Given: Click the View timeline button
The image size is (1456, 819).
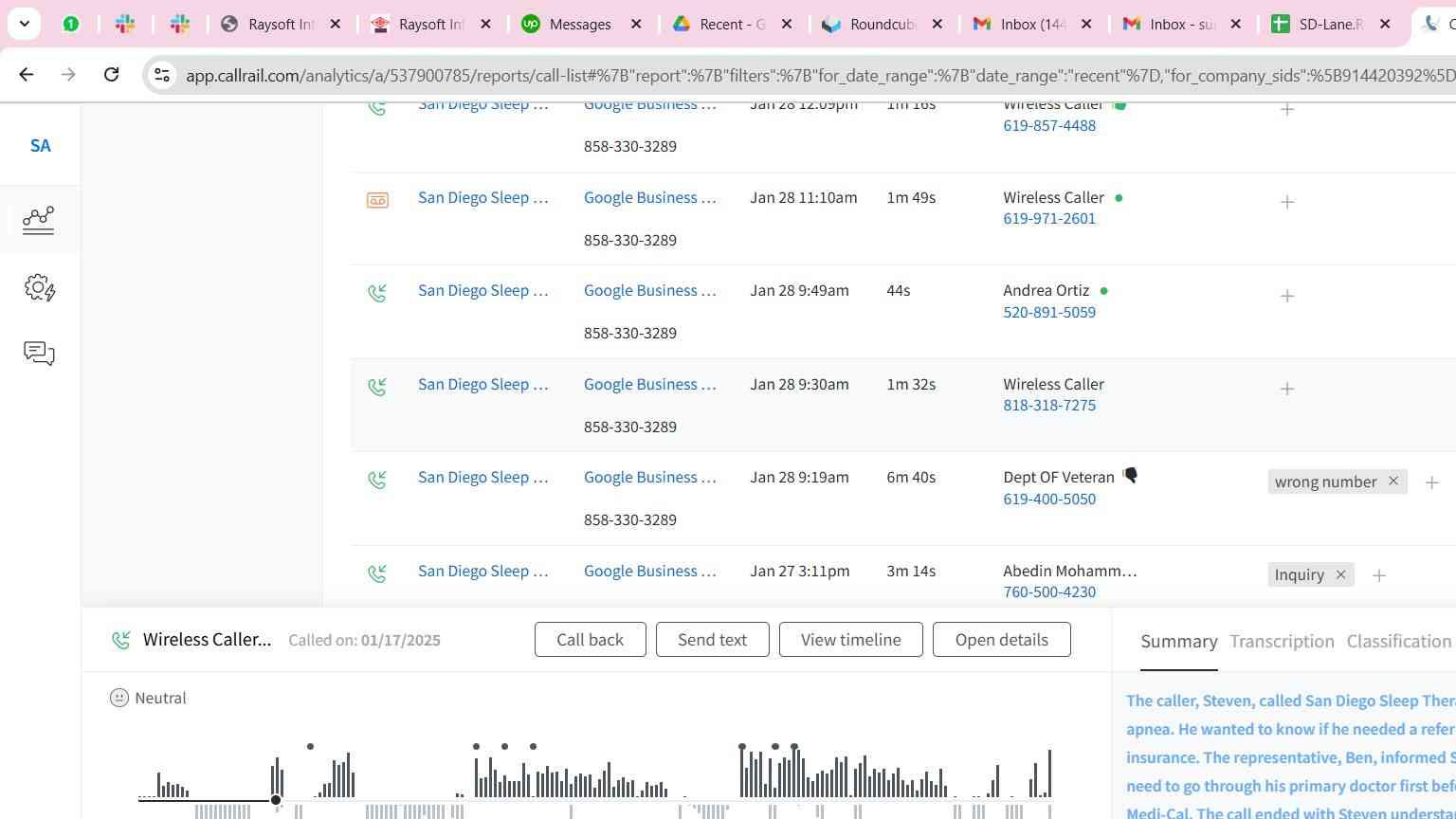Looking at the screenshot, I should (850, 640).
